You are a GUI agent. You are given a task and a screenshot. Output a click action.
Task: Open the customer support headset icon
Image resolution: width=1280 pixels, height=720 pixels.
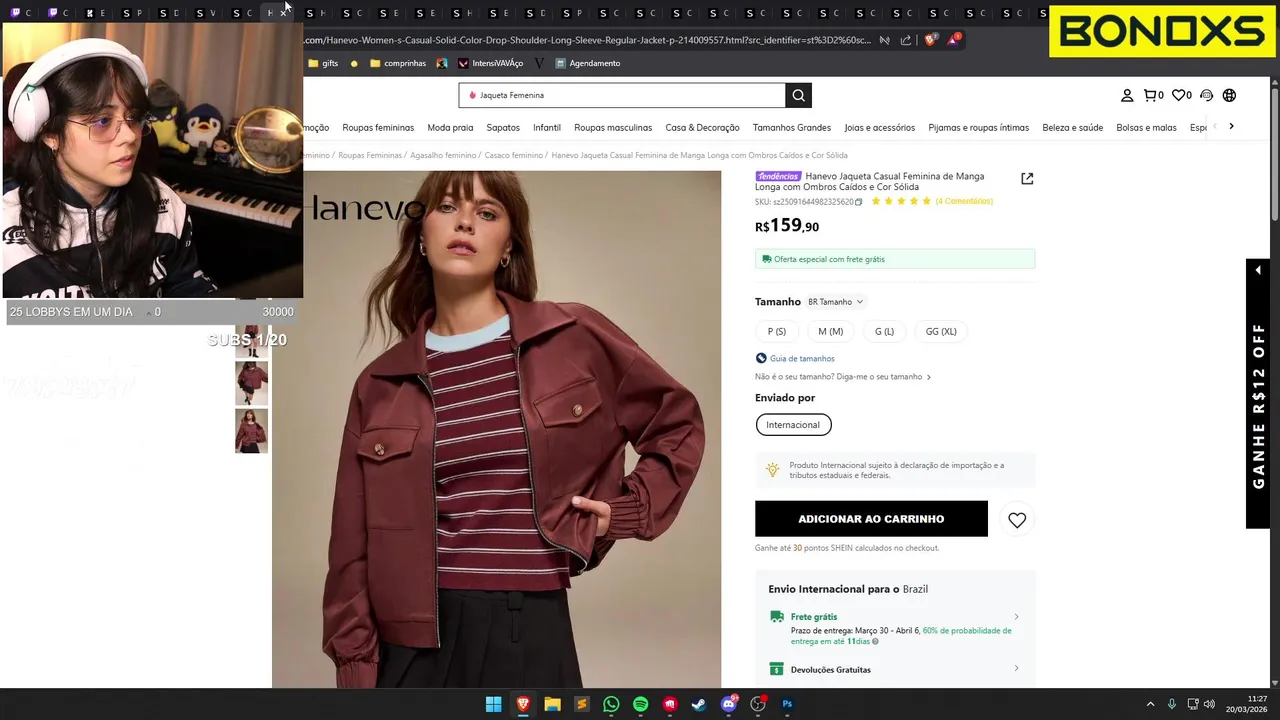[x=1206, y=95]
